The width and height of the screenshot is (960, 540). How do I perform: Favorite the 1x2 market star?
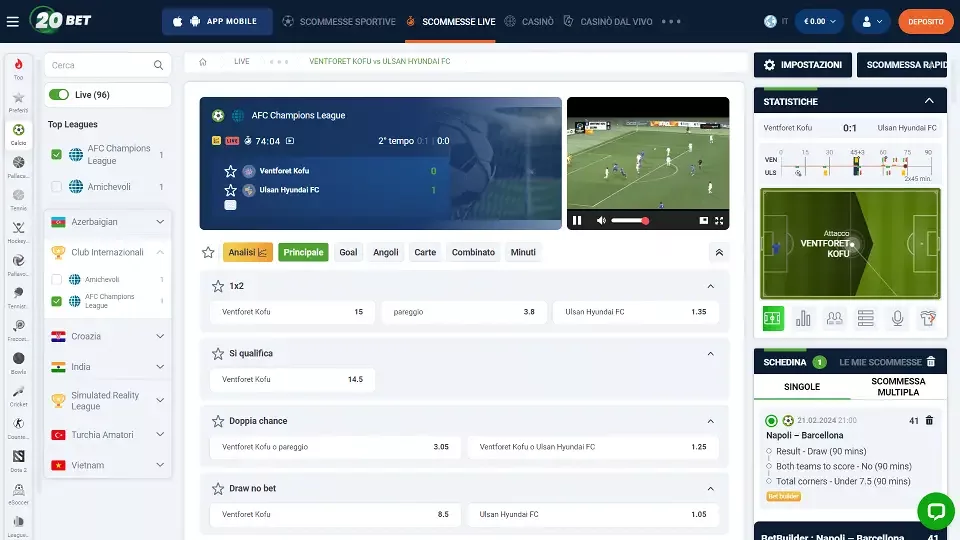[x=218, y=286]
